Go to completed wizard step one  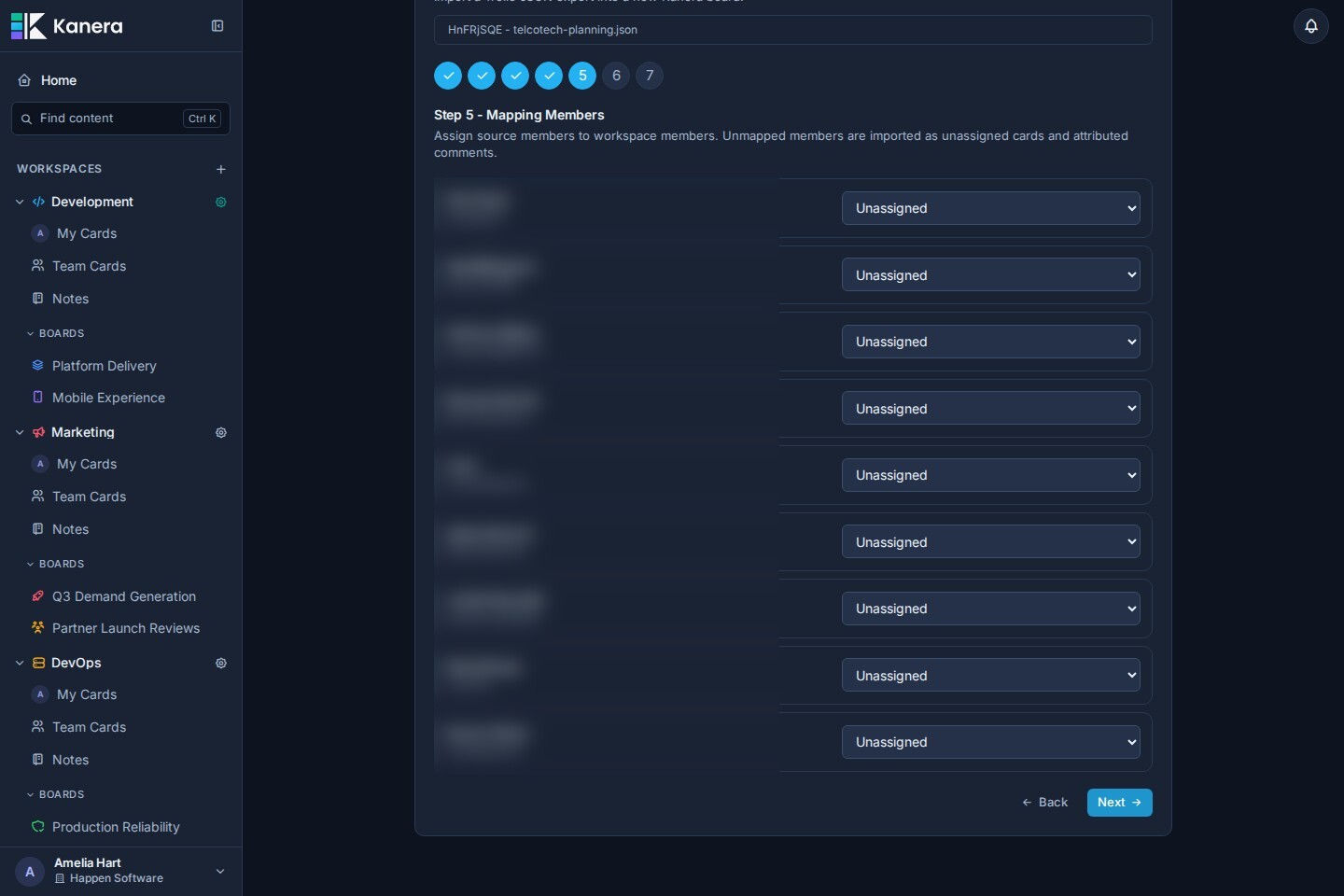[x=448, y=76]
